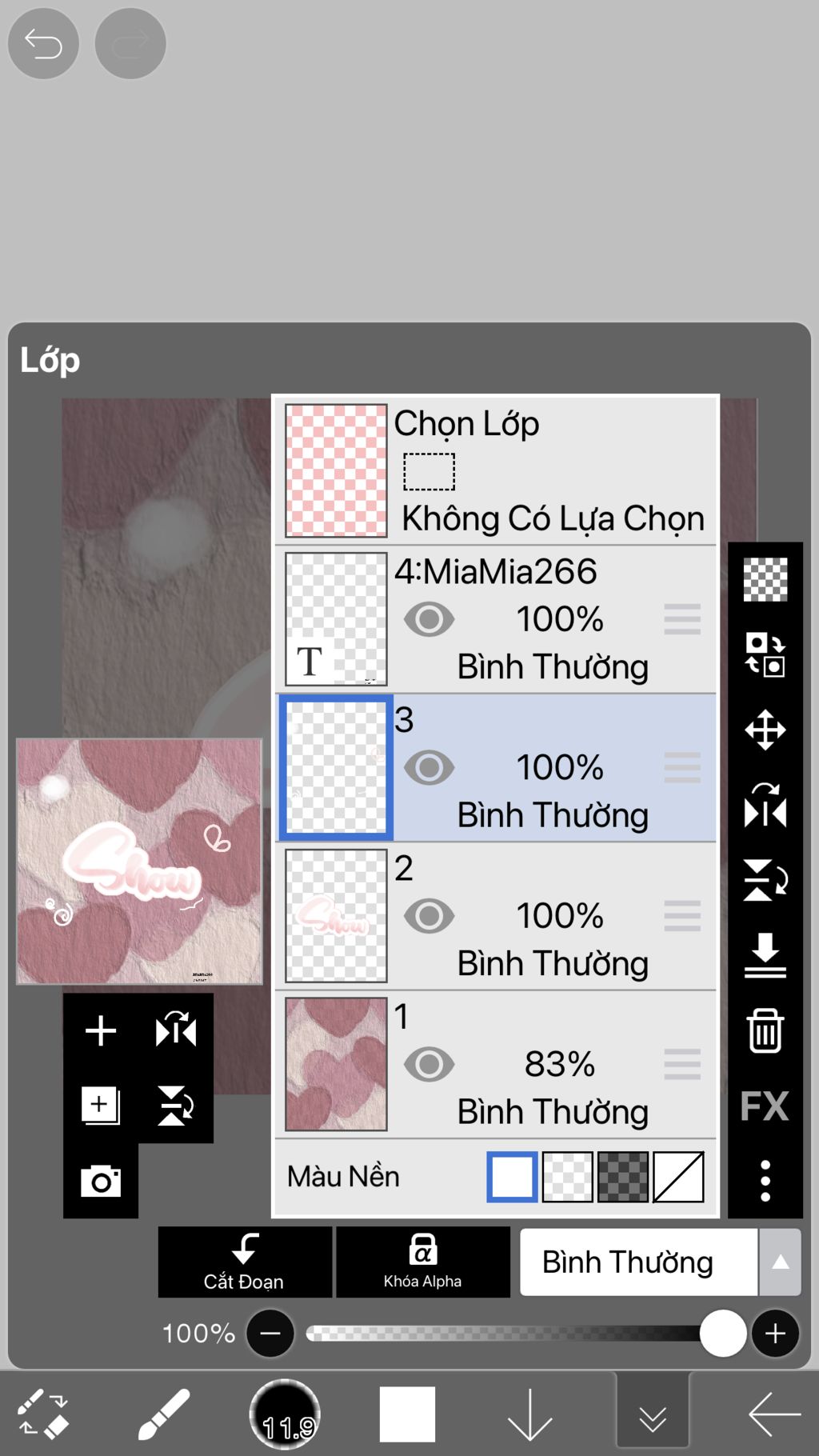The height and width of the screenshot is (1456, 819).
Task: Select the brush tool
Action: [163, 1414]
